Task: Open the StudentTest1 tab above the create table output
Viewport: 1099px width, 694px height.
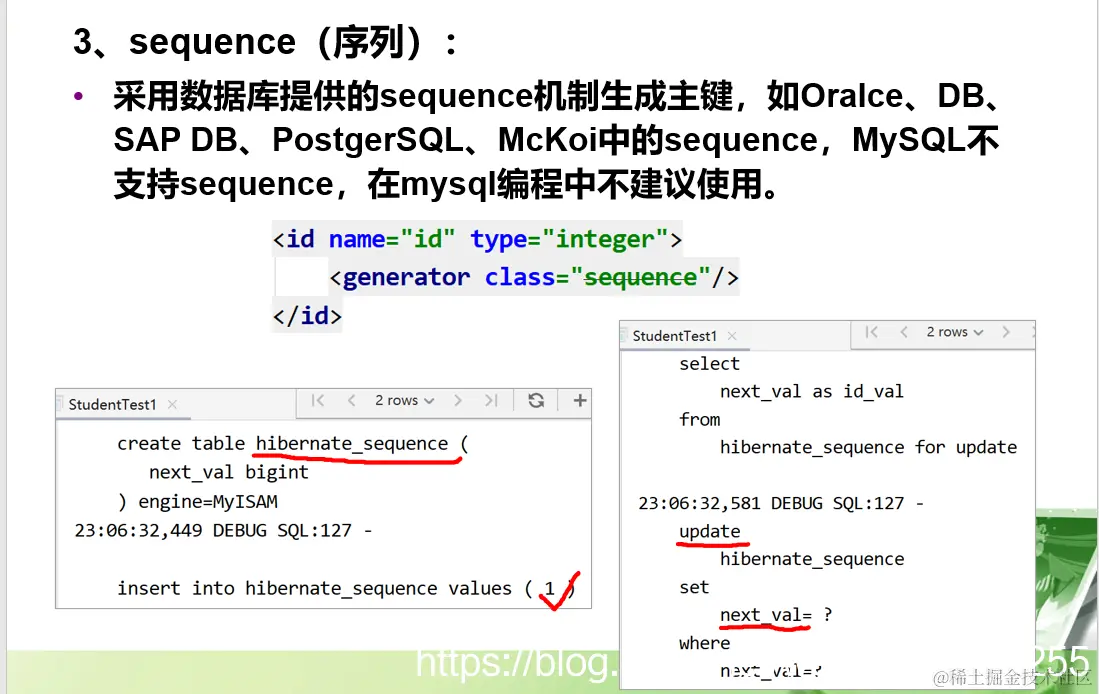Action: point(111,404)
